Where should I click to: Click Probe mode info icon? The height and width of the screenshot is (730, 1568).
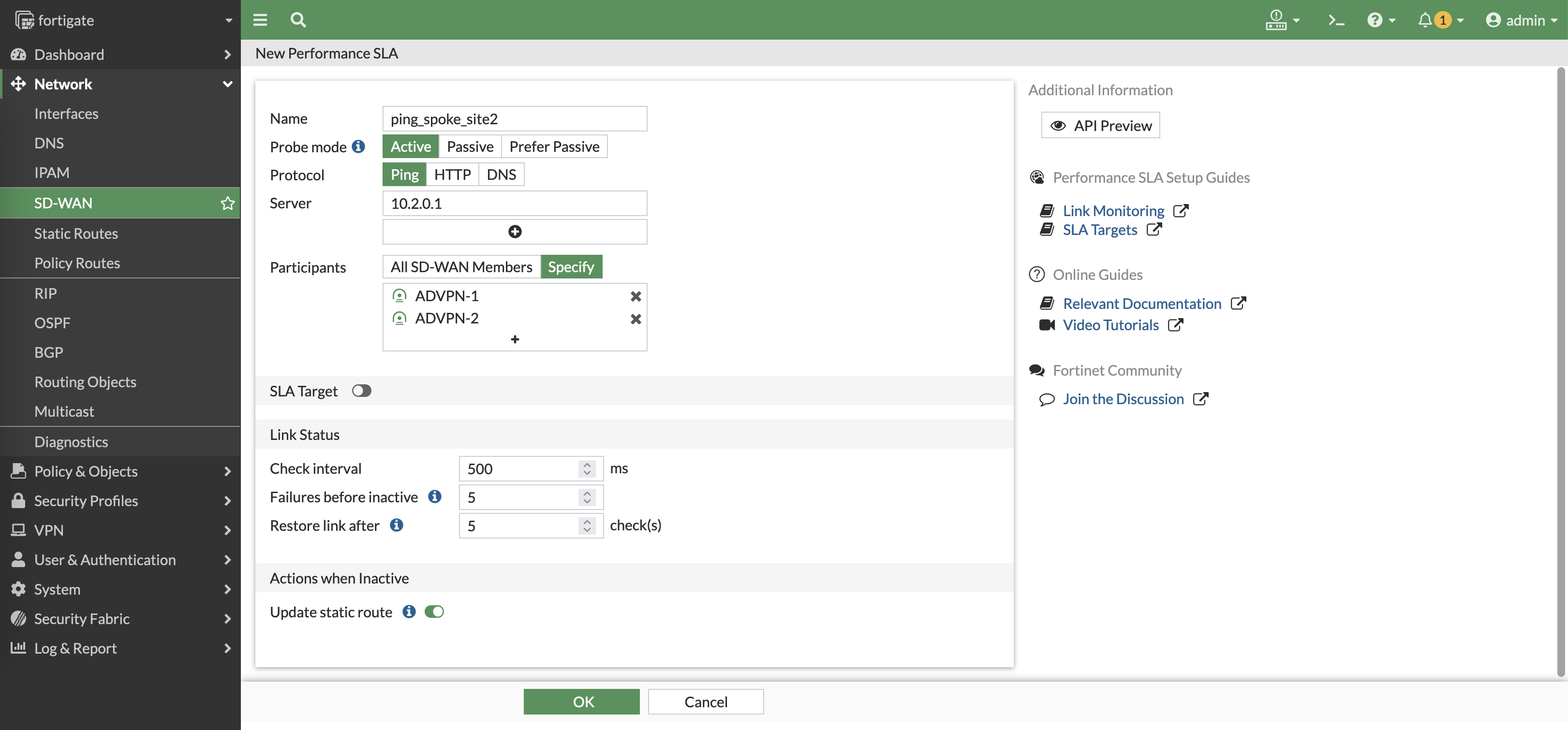(358, 146)
